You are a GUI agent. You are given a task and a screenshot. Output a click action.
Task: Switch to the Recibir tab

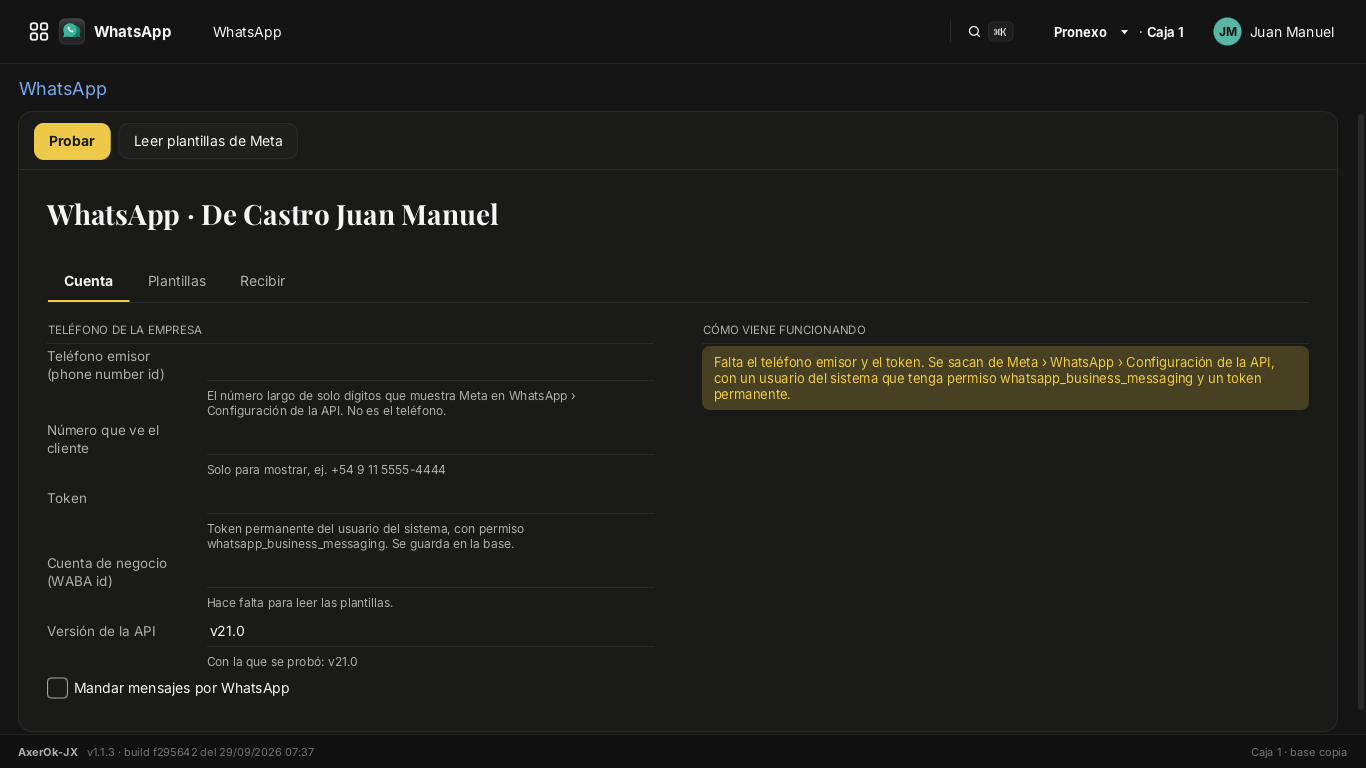pyautogui.click(x=262, y=281)
